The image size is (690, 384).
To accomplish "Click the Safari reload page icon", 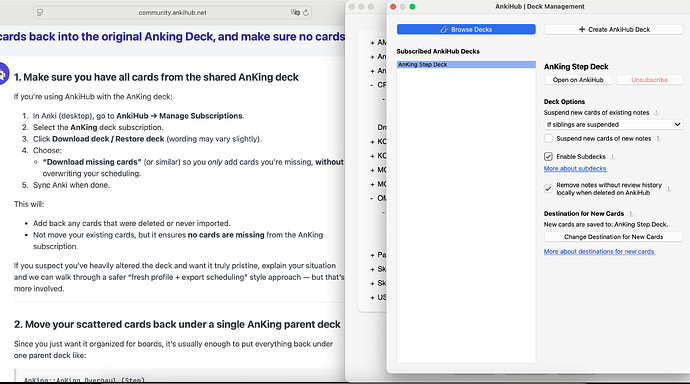I will [305, 13].
